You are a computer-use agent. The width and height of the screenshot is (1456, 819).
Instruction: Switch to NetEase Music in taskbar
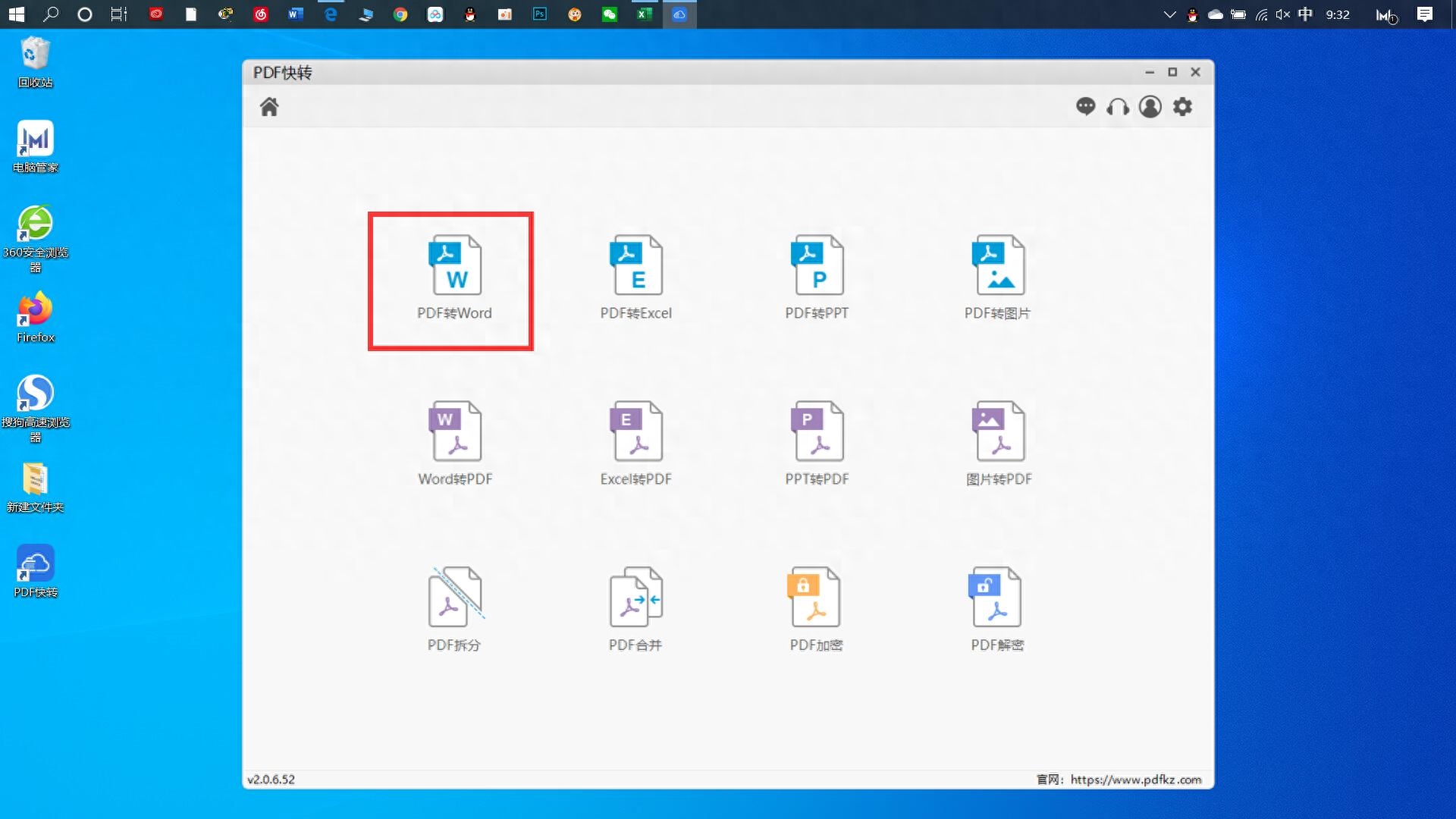tap(261, 14)
